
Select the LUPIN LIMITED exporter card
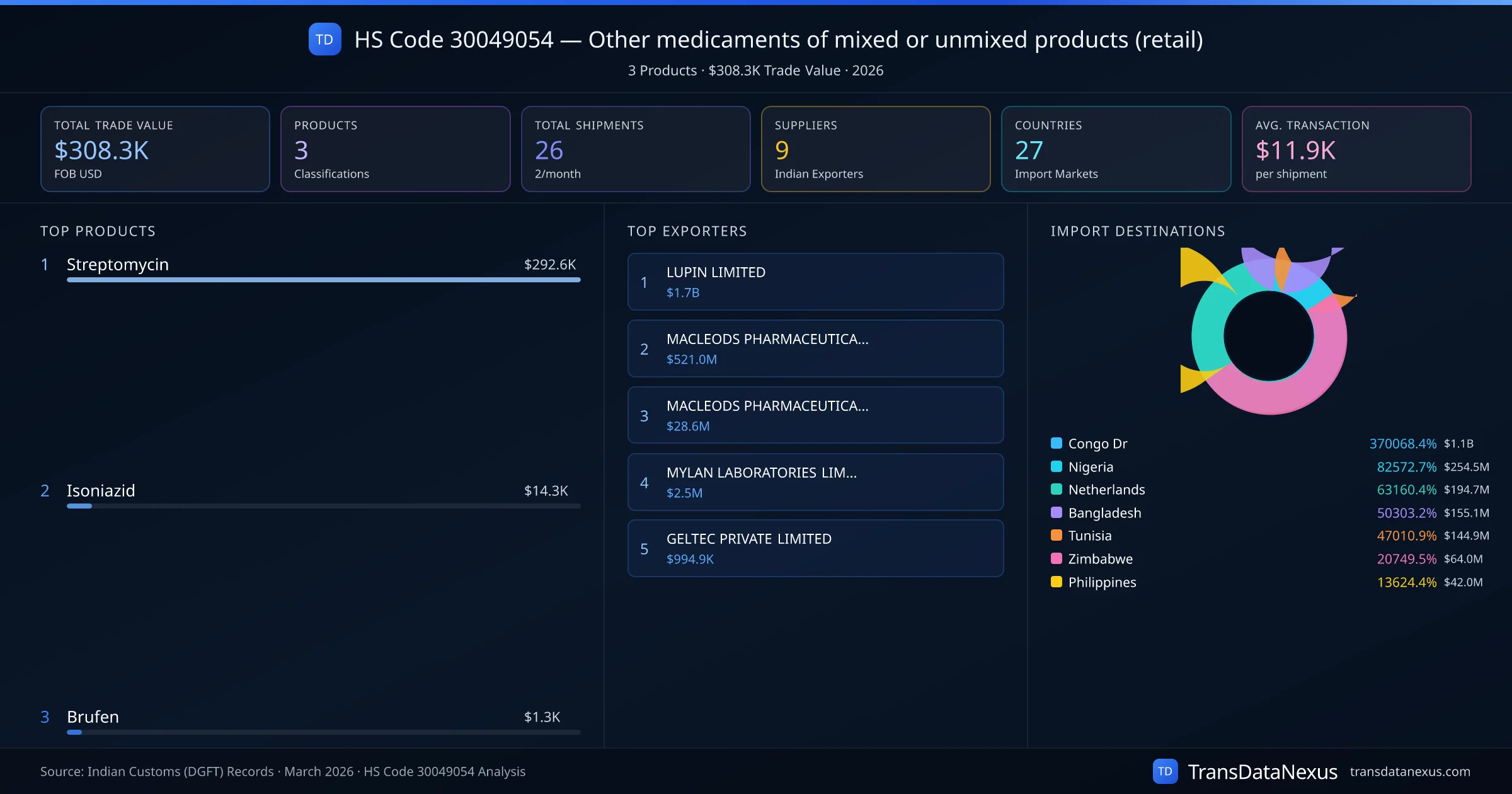(815, 282)
